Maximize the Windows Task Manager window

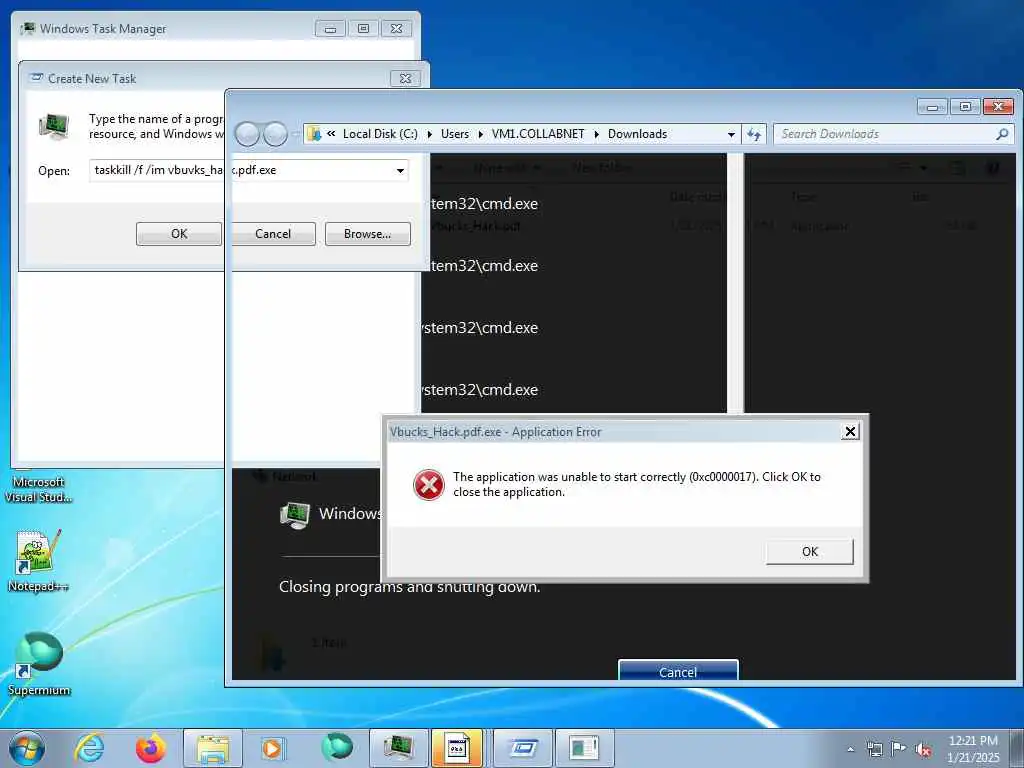pyautogui.click(x=364, y=29)
